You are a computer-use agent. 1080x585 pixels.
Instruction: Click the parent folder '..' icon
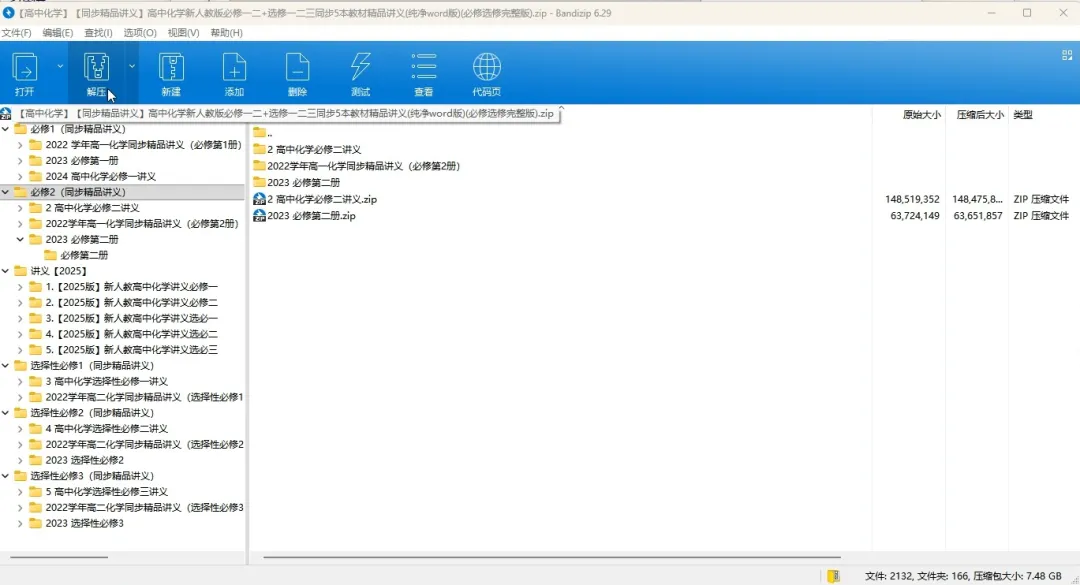click(259, 132)
